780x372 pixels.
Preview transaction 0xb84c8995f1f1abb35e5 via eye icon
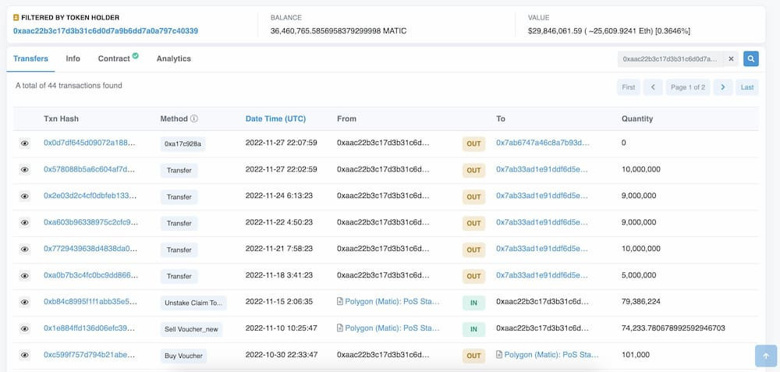point(25,302)
